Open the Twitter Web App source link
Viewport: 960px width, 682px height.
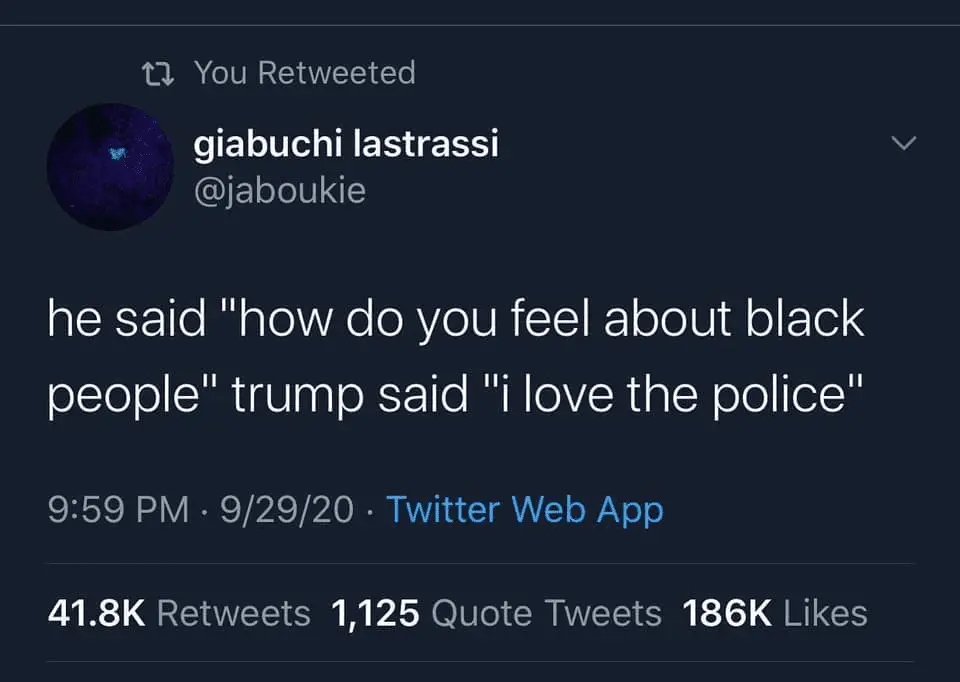[x=525, y=510]
